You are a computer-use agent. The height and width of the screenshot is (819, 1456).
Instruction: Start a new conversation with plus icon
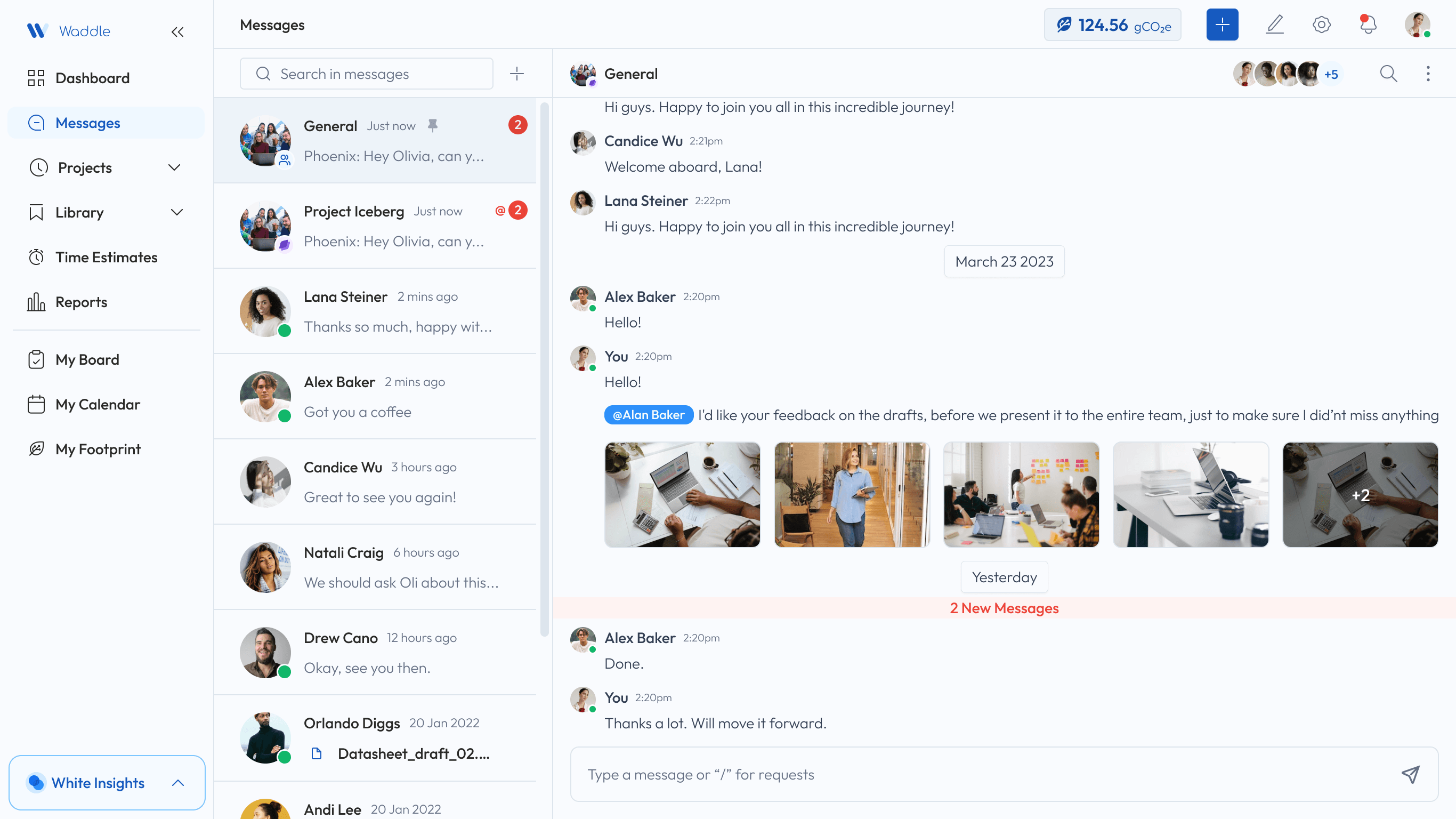tap(516, 74)
